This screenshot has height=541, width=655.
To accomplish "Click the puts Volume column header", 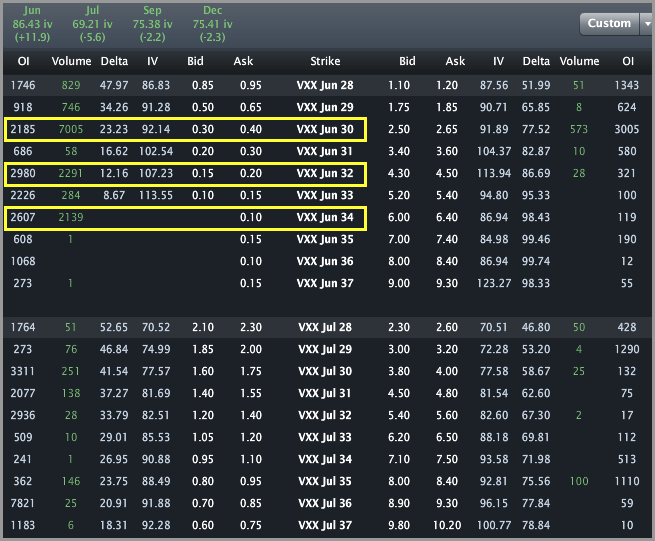I will (x=579, y=61).
